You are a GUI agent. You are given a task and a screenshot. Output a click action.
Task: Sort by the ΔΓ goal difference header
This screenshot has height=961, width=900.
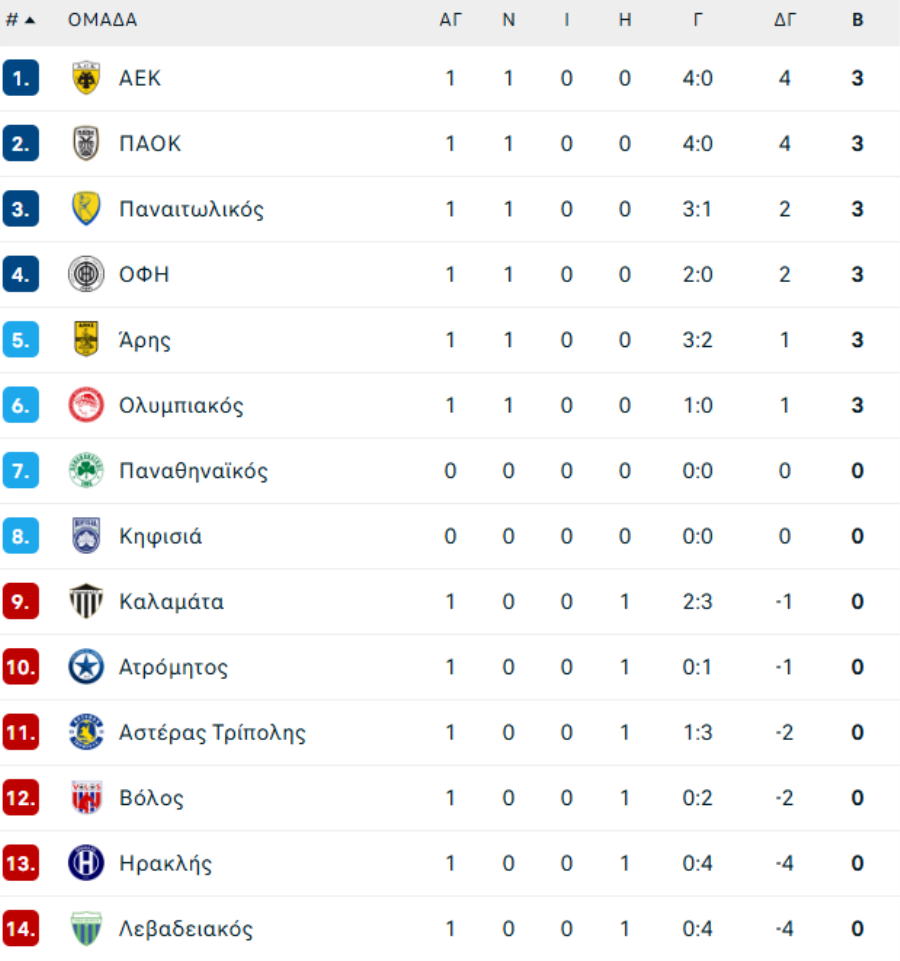[x=785, y=20]
